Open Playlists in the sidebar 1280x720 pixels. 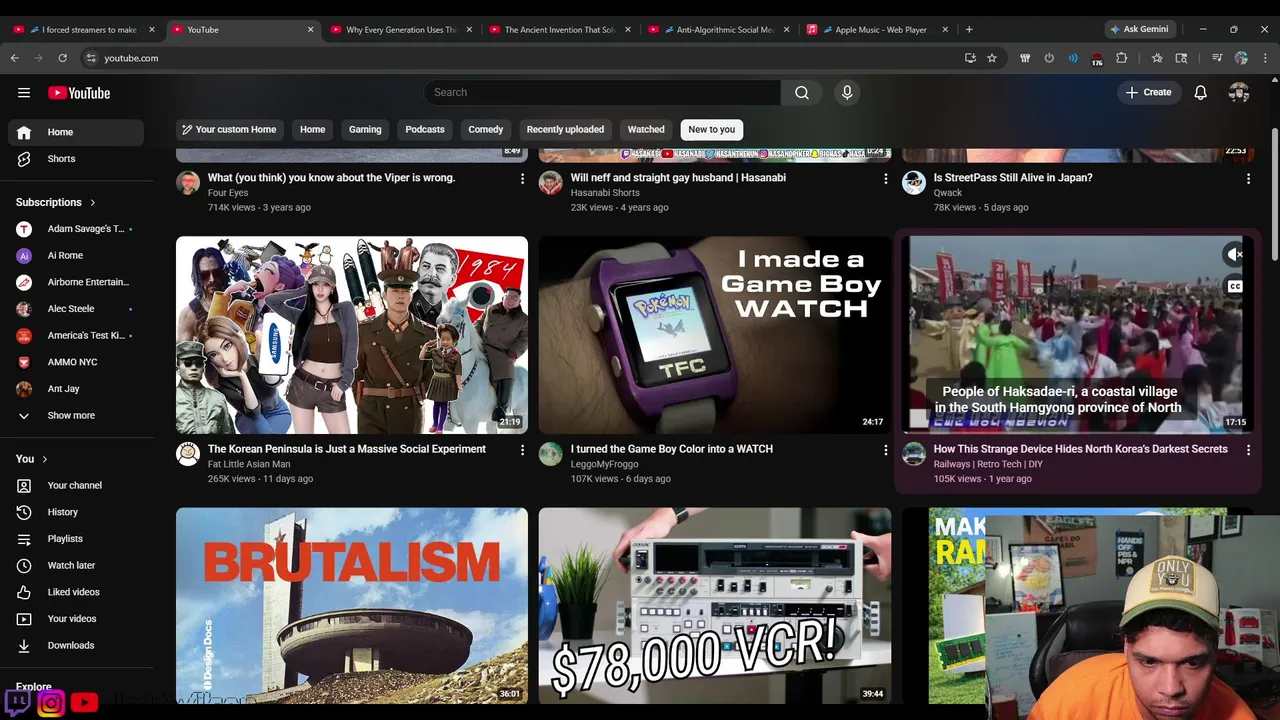click(x=76, y=539)
